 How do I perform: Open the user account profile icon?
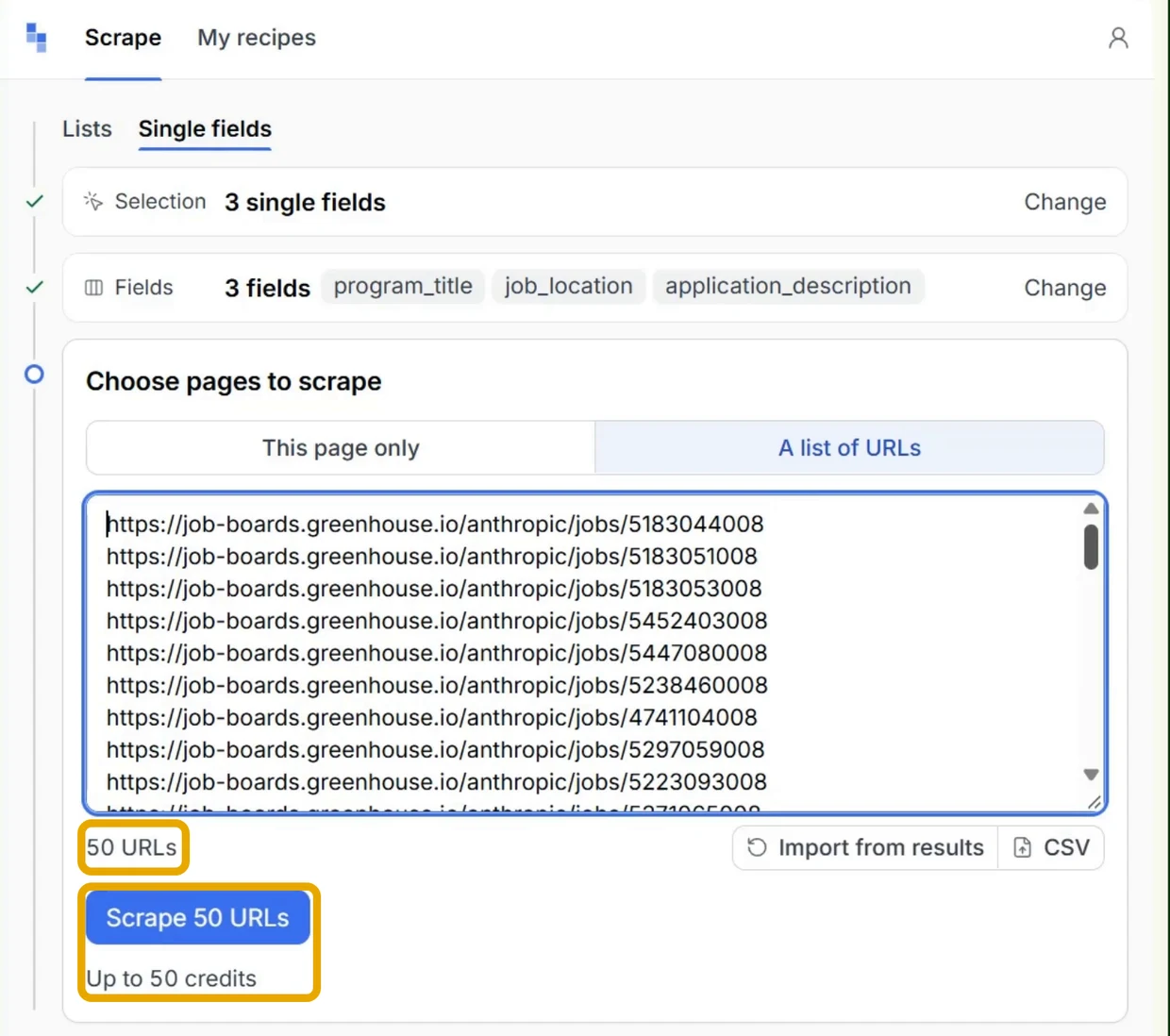[x=1118, y=38]
